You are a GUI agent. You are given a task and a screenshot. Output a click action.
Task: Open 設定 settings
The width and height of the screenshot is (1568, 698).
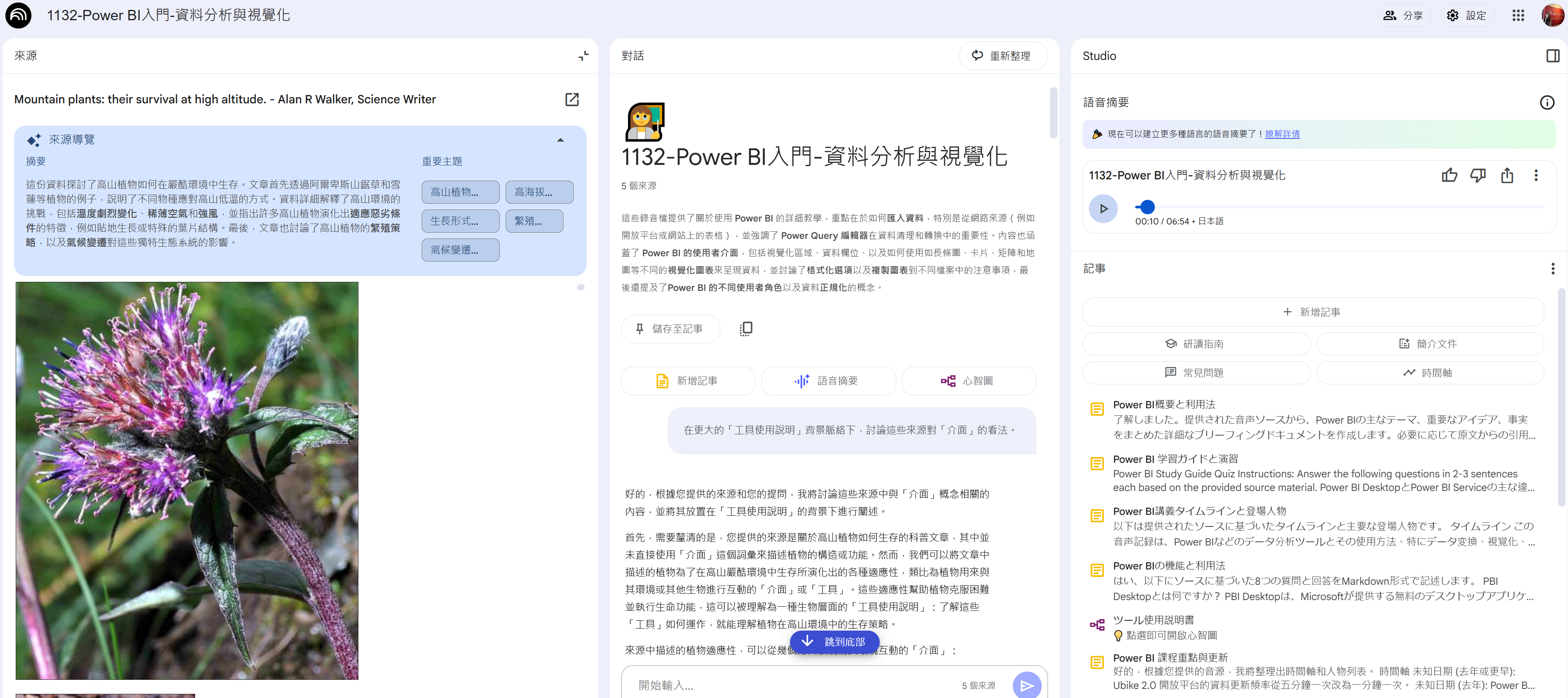[x=1467, y=15]
